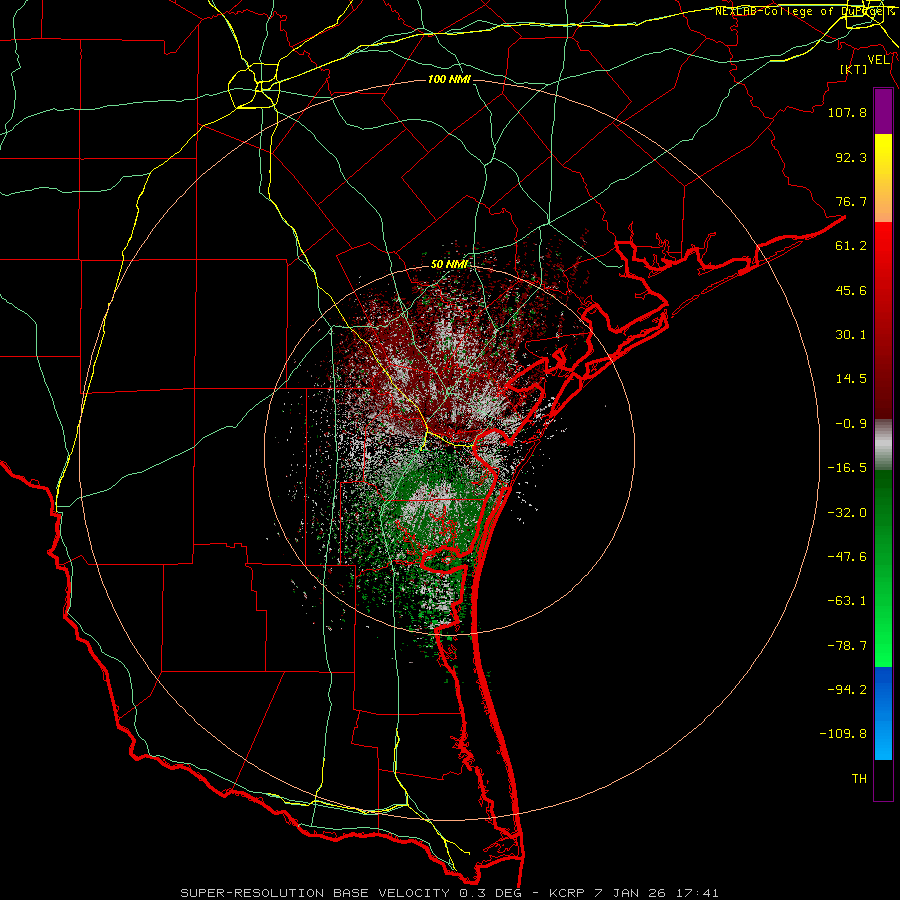Click the -94.2 legend value
The image size is (900, 900).
(847, 689)
